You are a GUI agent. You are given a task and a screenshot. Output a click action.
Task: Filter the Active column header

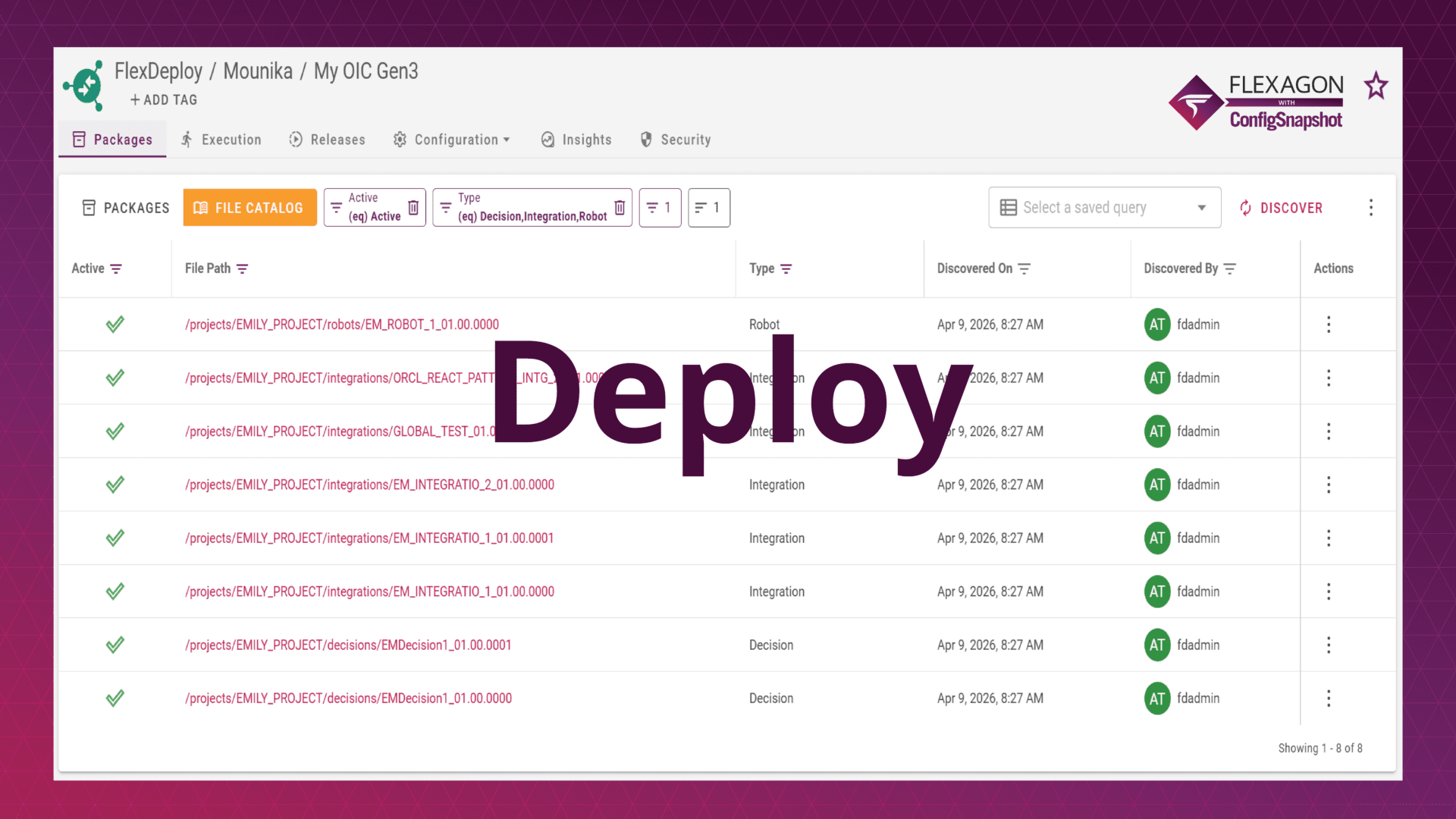click(x=116, y=269)
